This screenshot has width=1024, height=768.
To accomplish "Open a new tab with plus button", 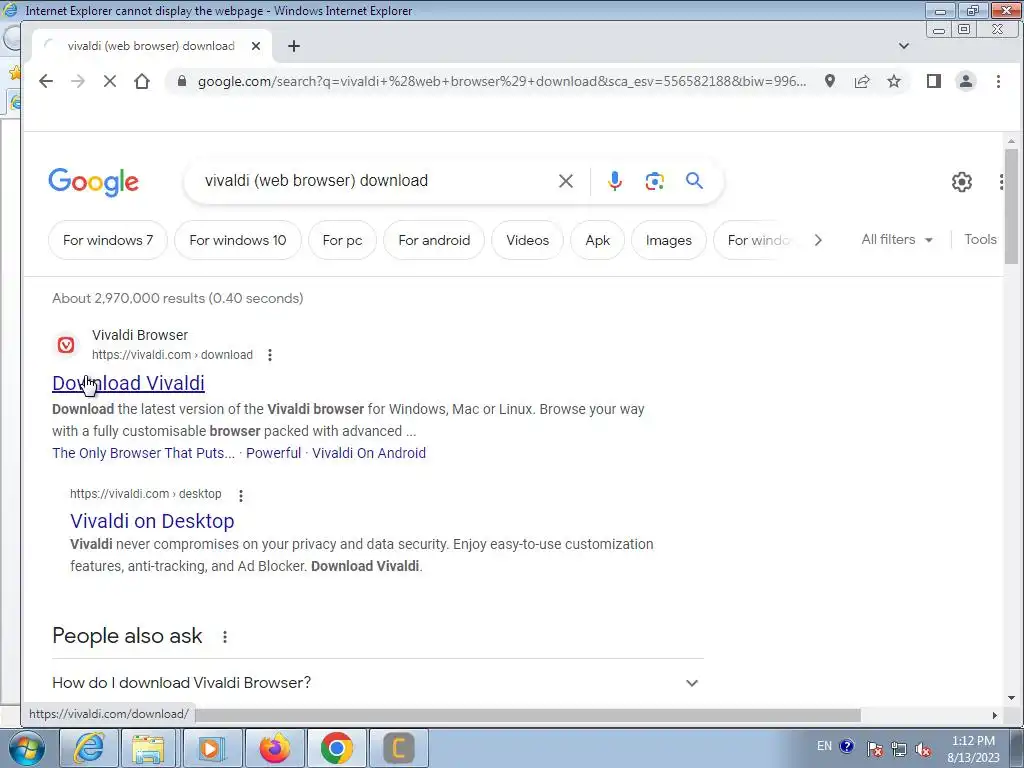I will (294, 46).
